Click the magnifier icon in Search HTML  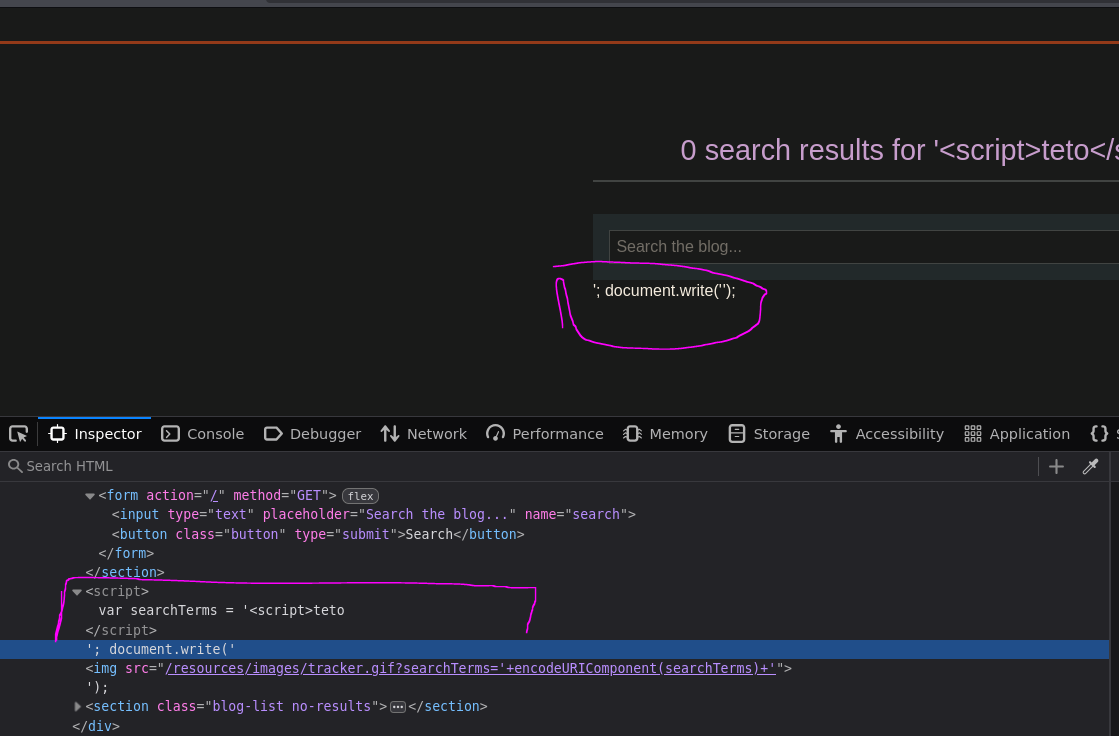tap(15, 466)
